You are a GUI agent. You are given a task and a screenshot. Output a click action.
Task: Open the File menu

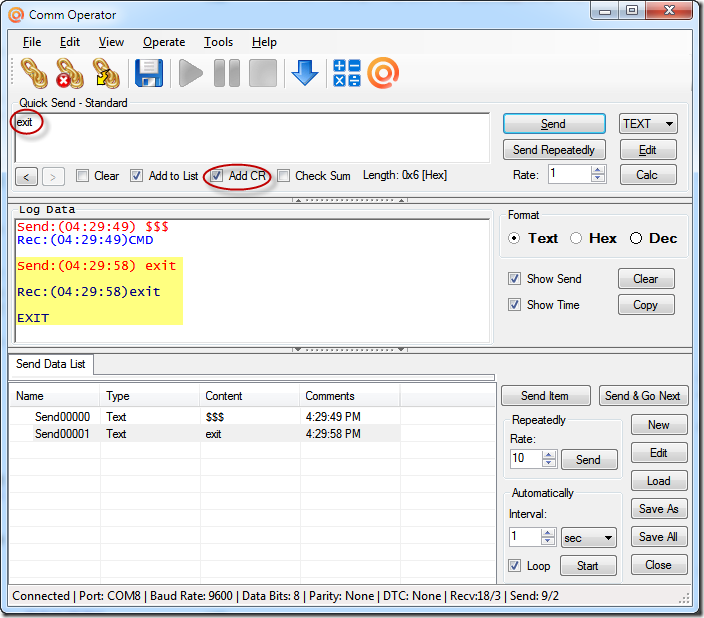[x=32, y=42]
